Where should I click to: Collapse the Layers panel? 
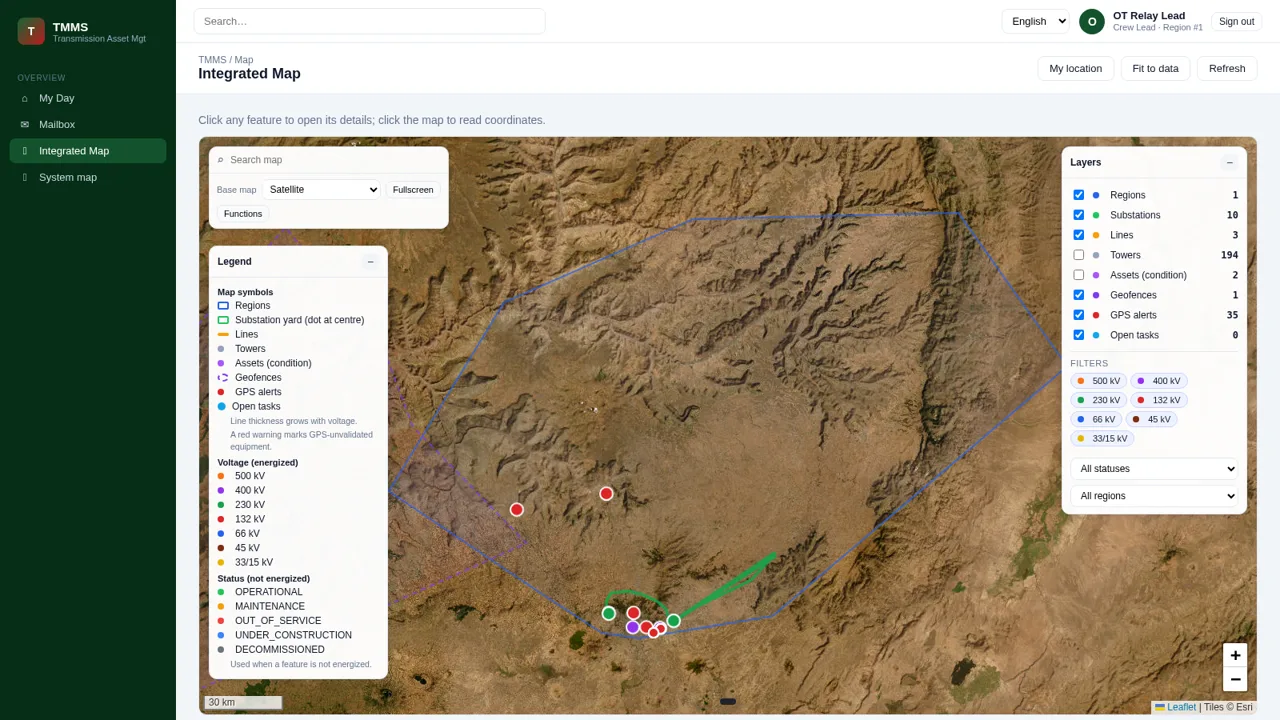[1229, 162]
